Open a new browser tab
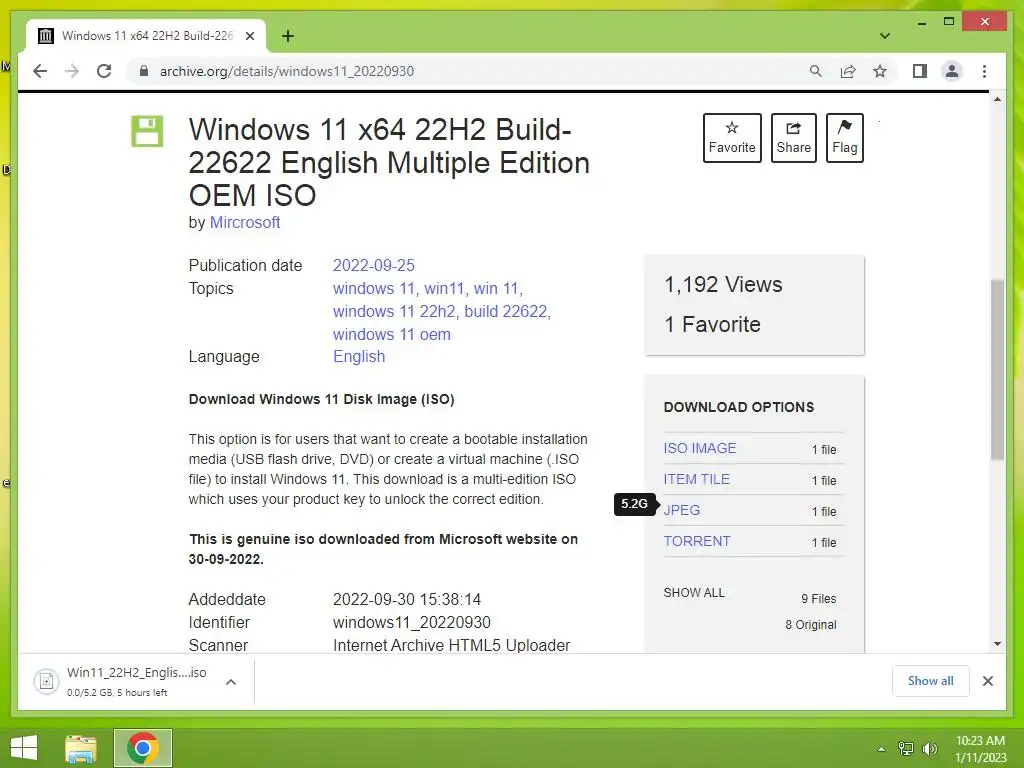 (288, 36)
